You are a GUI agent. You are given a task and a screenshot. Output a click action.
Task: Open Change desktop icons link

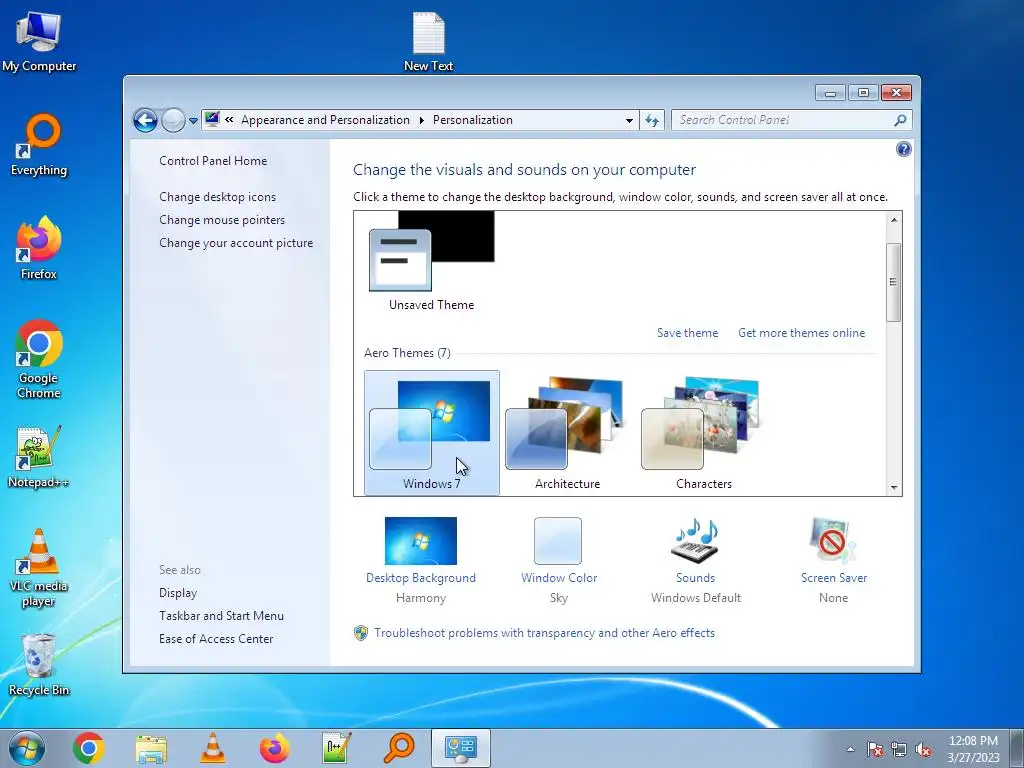(x=217, y=197)
